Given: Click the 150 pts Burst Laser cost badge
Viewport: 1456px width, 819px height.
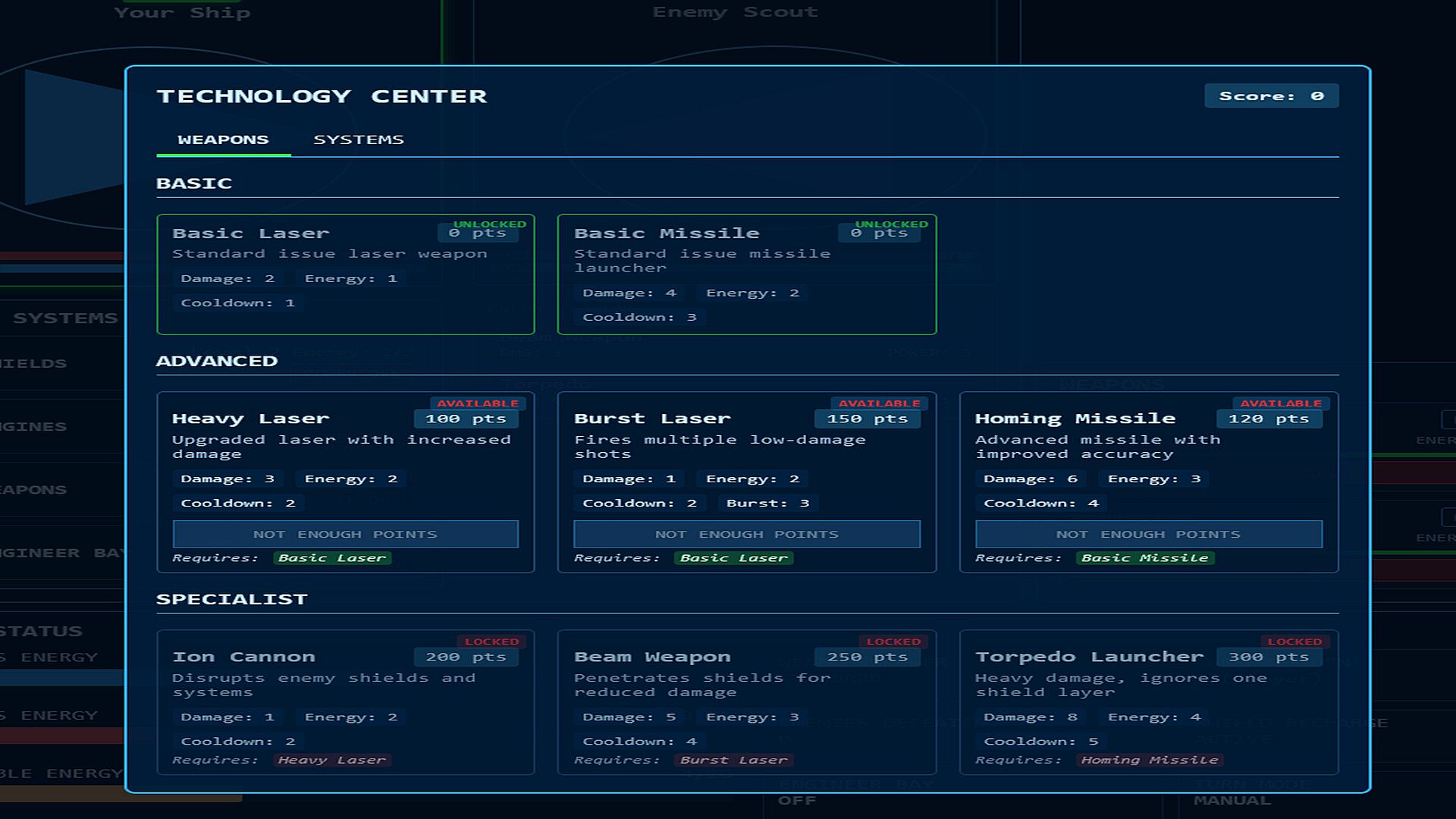Looking at the screenshot, I should [867, 419].
